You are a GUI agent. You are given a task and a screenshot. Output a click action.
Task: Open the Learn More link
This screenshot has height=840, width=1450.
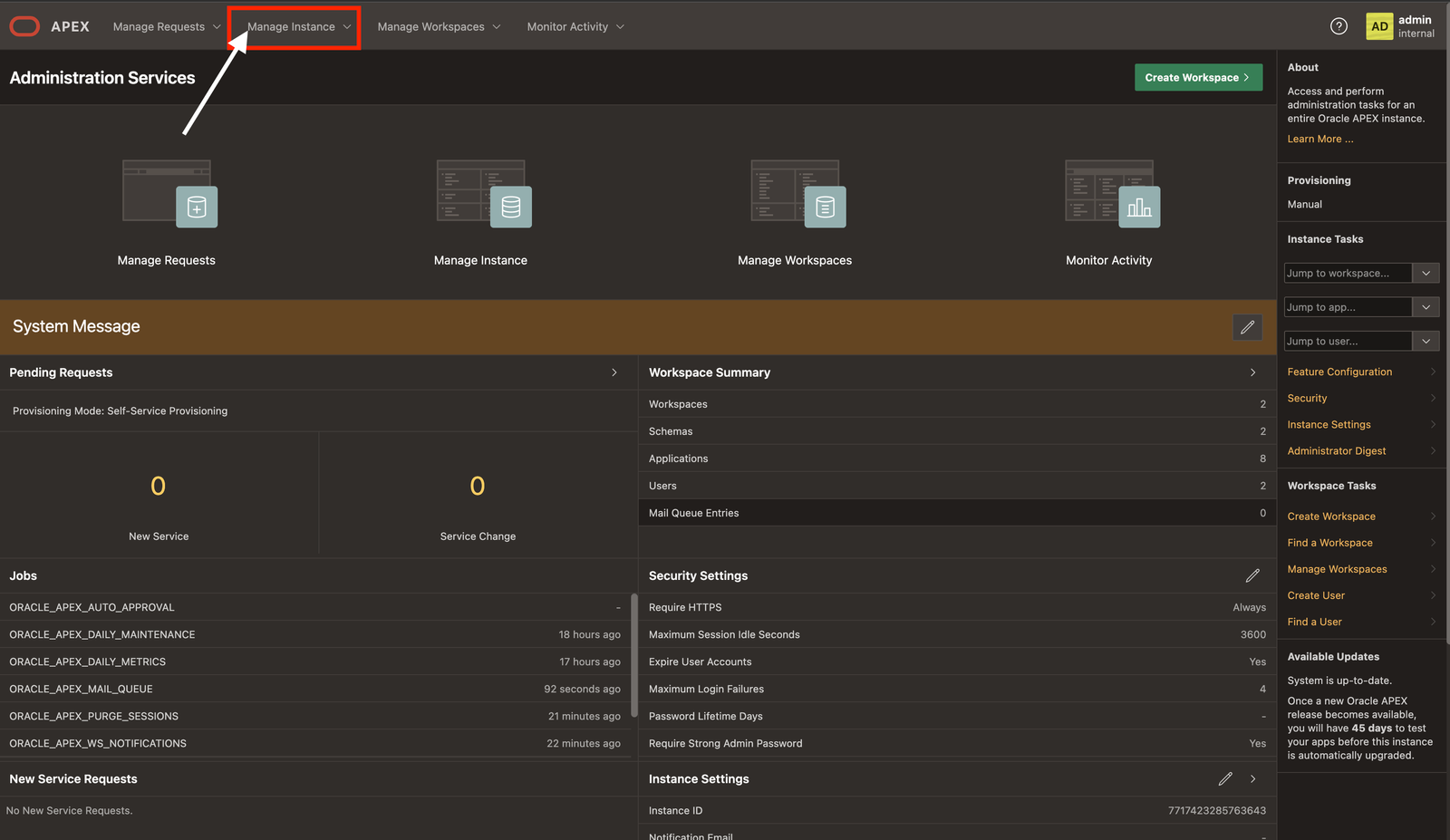pyautogui.click(x=1319, y=140)
